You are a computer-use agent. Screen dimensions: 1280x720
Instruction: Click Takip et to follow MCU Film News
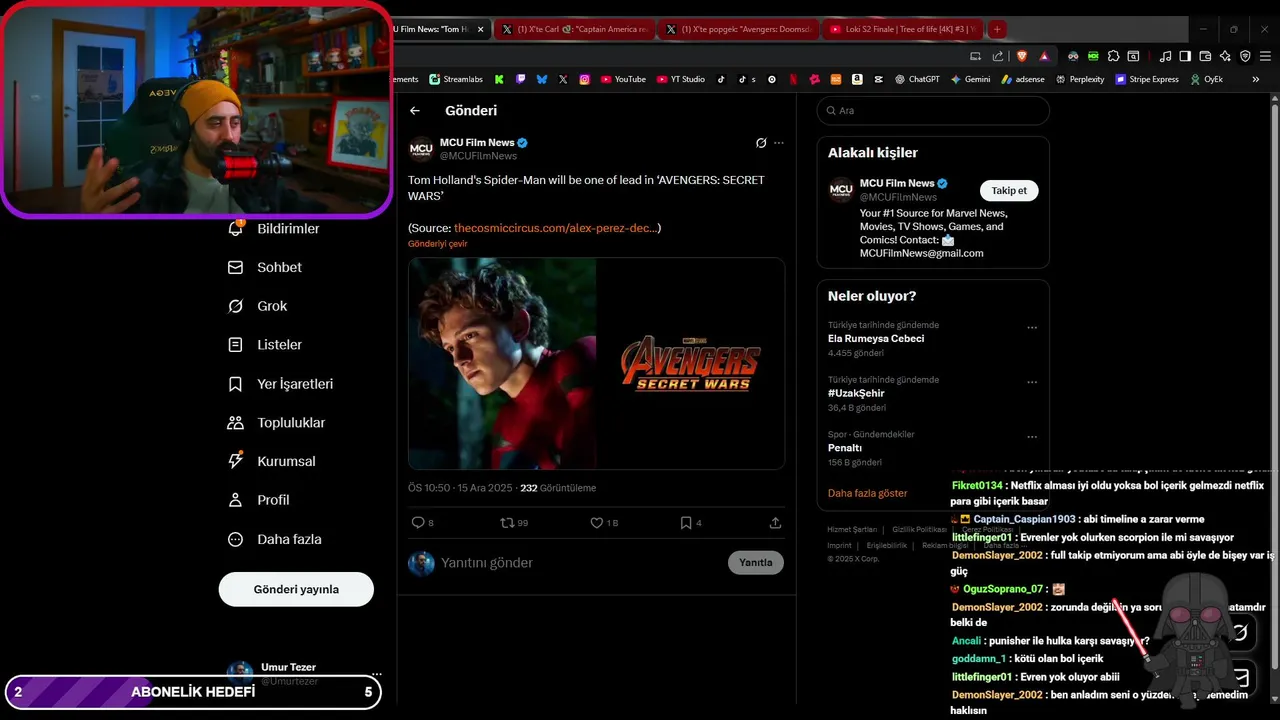tap(1009, 190)
